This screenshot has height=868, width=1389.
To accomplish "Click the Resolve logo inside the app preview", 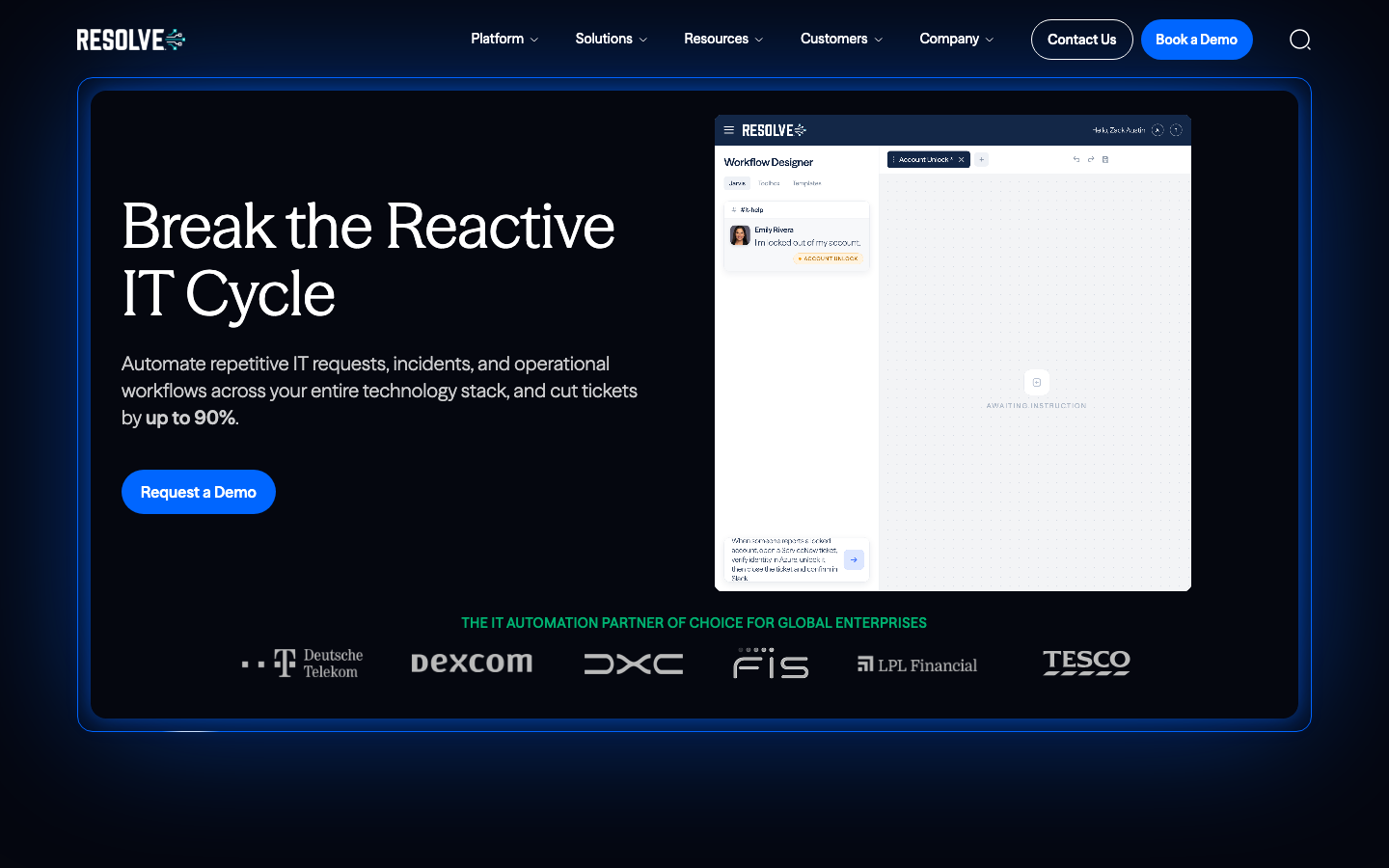I will pos(774,130).
